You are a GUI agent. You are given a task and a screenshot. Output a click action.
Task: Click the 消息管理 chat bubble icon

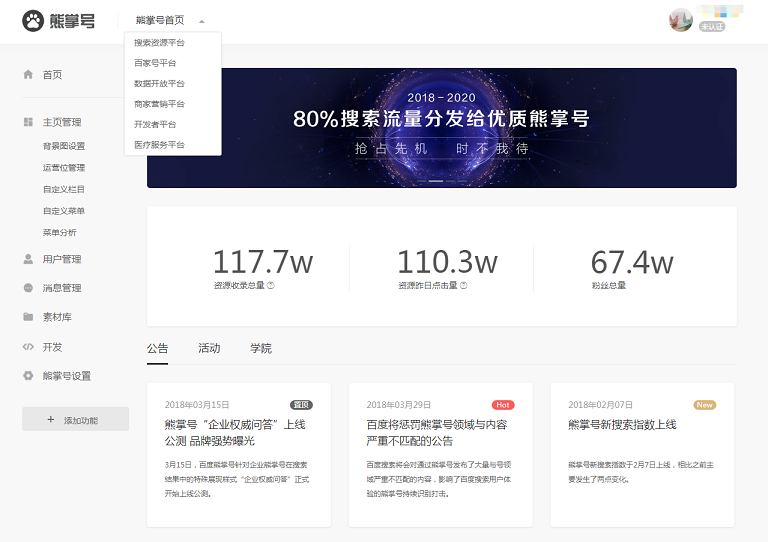click(x=28, y=288)
